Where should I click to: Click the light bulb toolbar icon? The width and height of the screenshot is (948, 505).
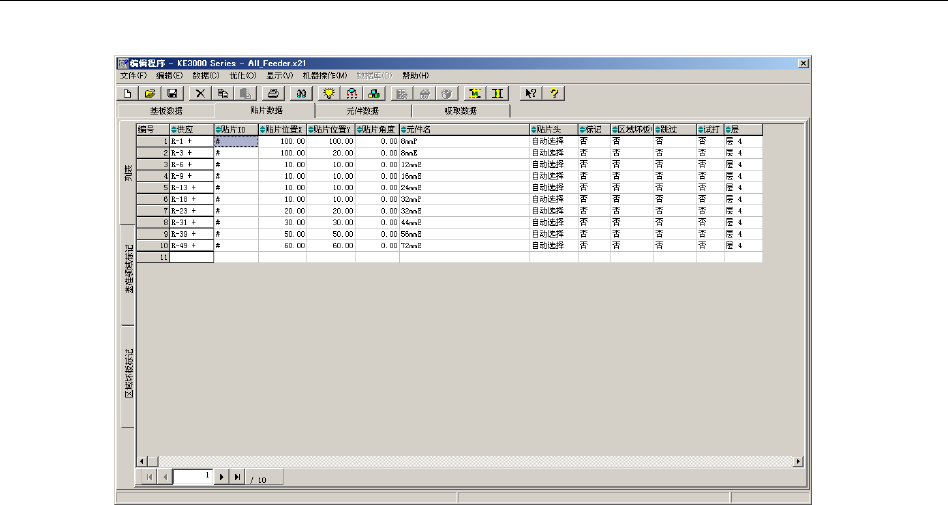(327, 92)
